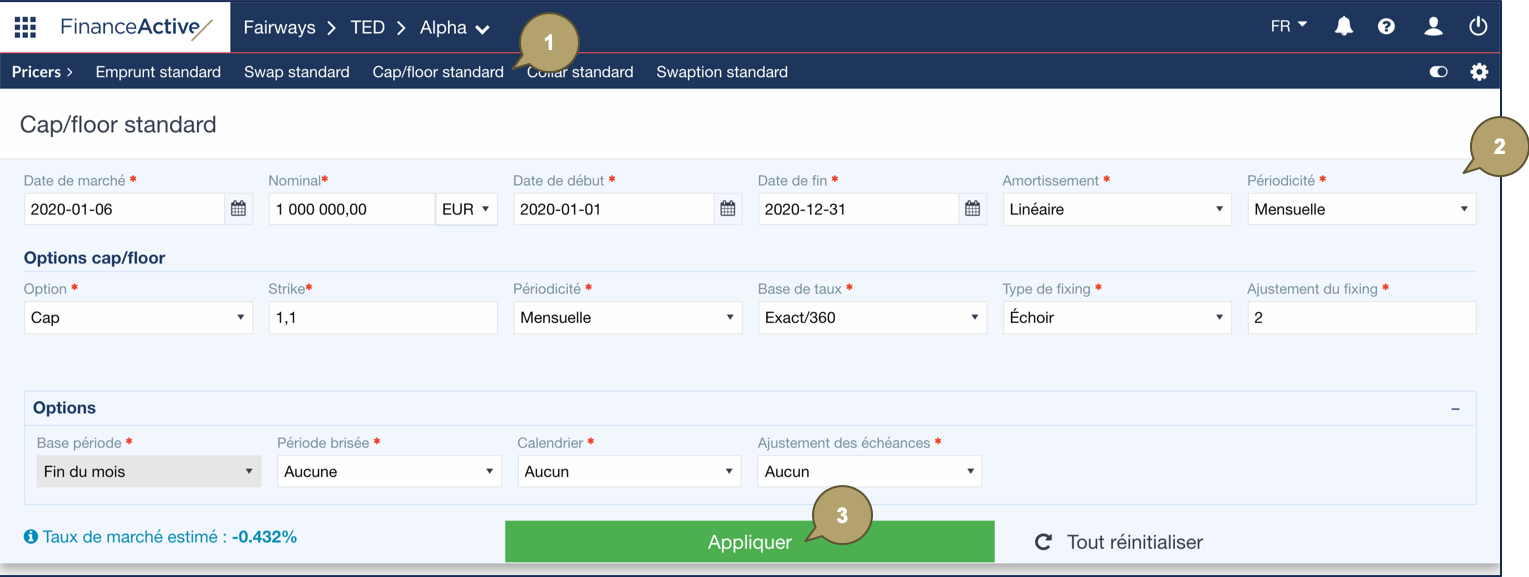This screenshot has width=1529, height=577.
Task: Go to Swap standard pricer
Action: [296, 72]
